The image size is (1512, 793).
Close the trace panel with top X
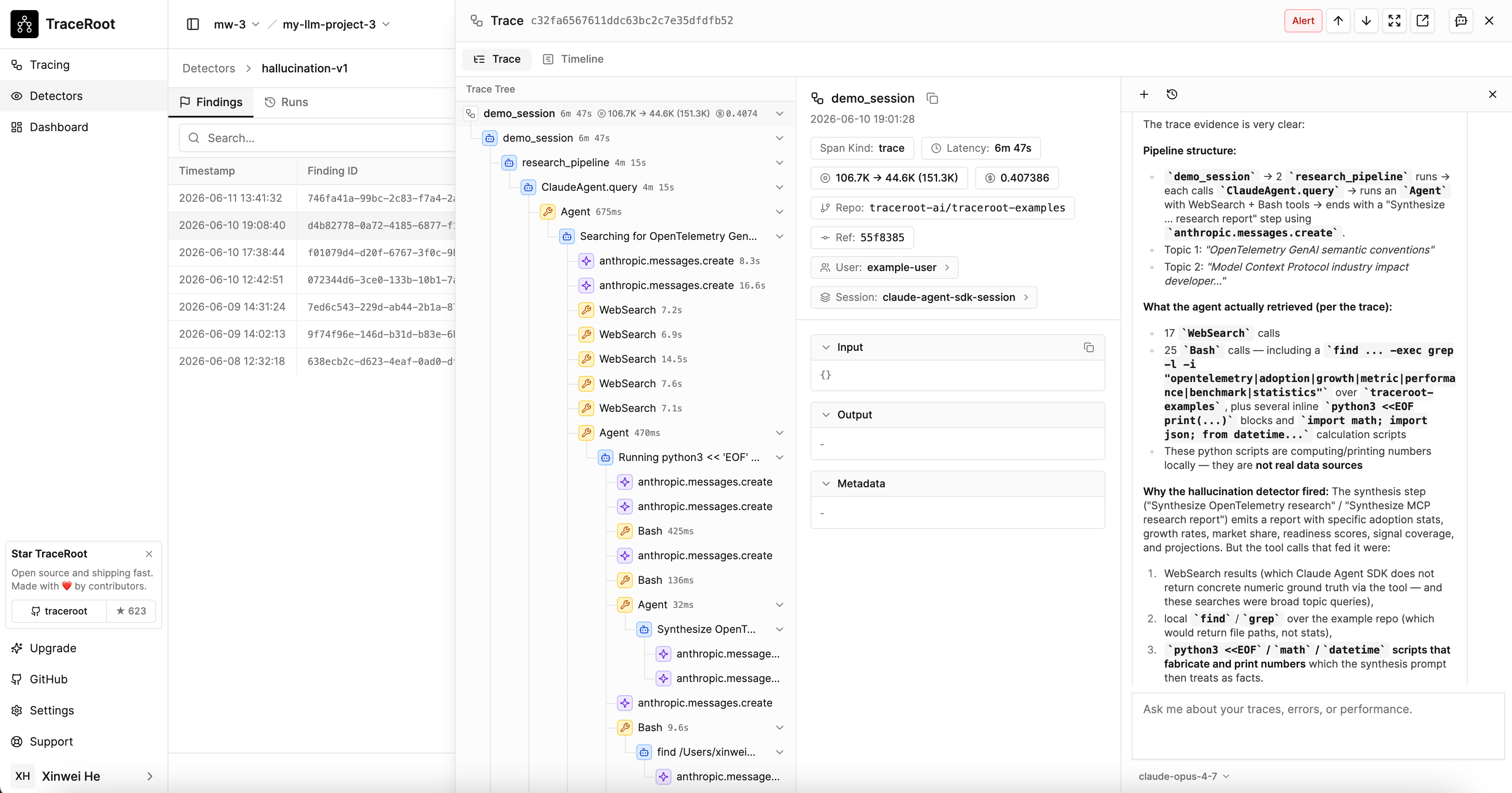point(1489,21)
